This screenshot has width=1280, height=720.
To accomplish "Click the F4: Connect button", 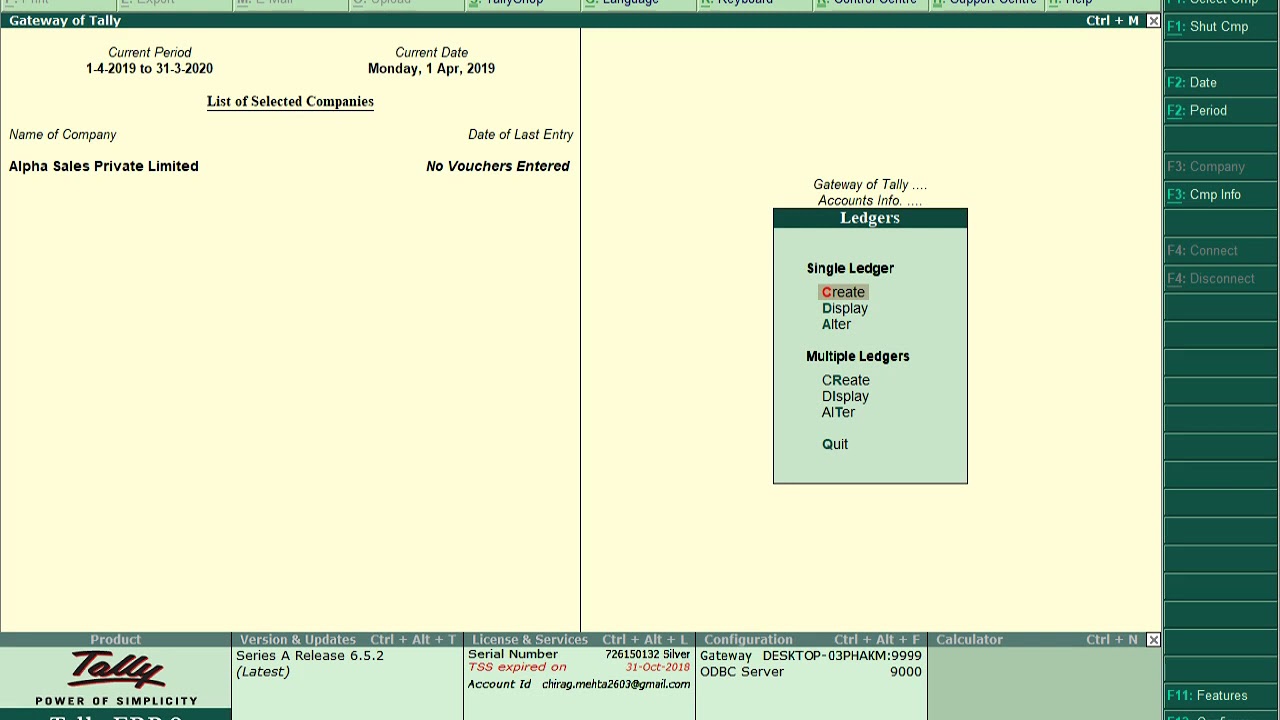I will (x=1221, y=251).
